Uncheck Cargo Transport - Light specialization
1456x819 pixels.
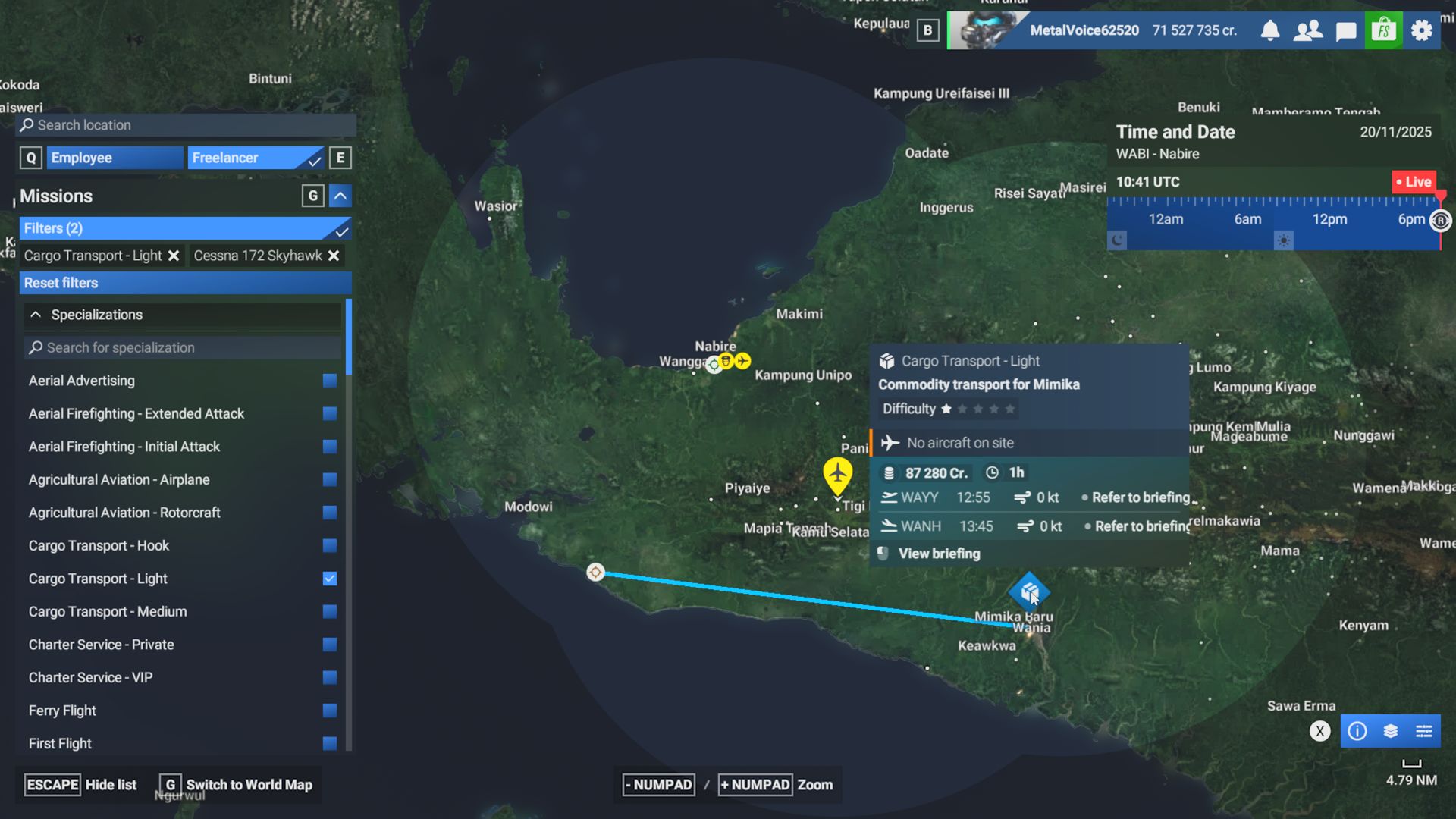click(329, 579)
